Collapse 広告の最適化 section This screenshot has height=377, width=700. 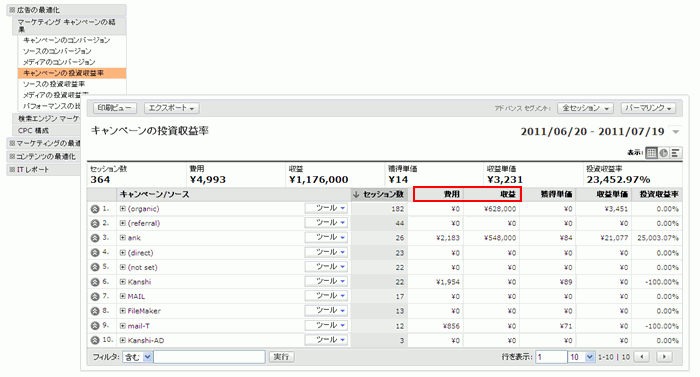(x=66, y=10)
